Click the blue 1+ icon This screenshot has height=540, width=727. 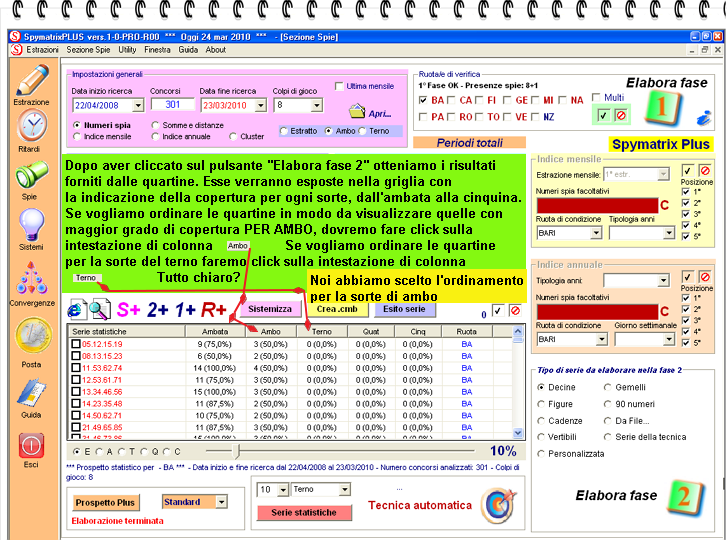coord(185,310)
